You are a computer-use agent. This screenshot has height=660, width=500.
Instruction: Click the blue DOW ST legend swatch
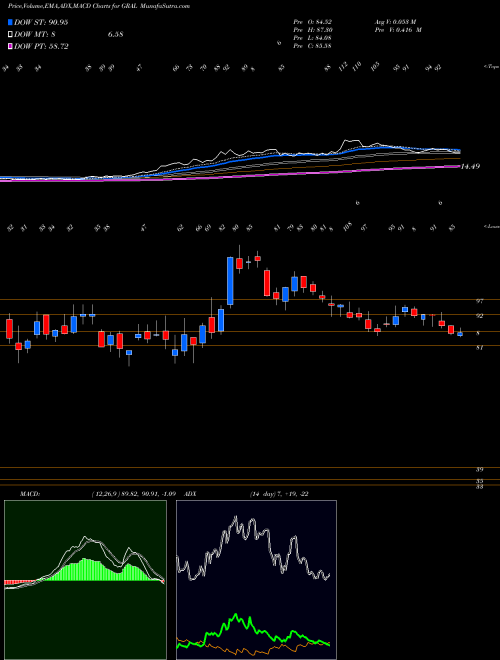tap(10, 22)
